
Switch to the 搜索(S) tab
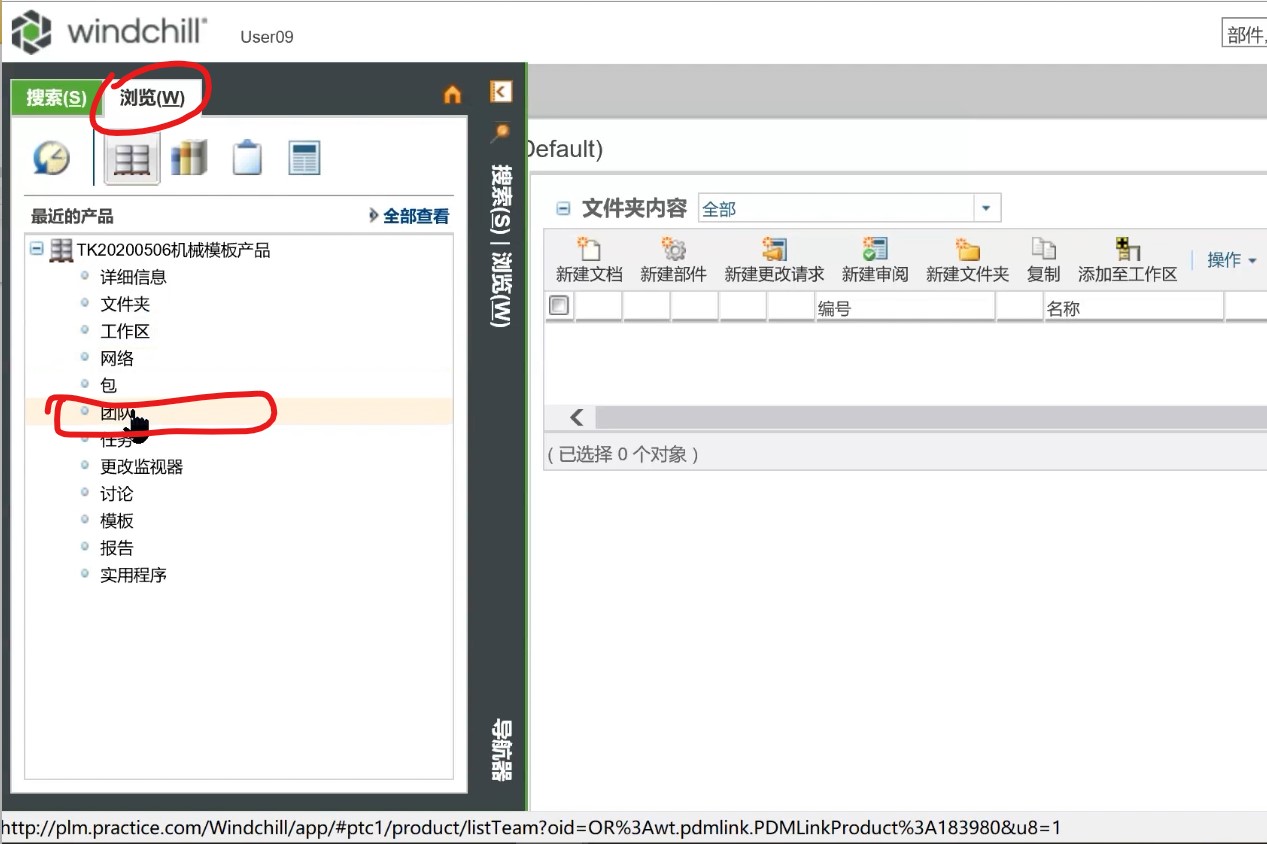tap(56, 97)
